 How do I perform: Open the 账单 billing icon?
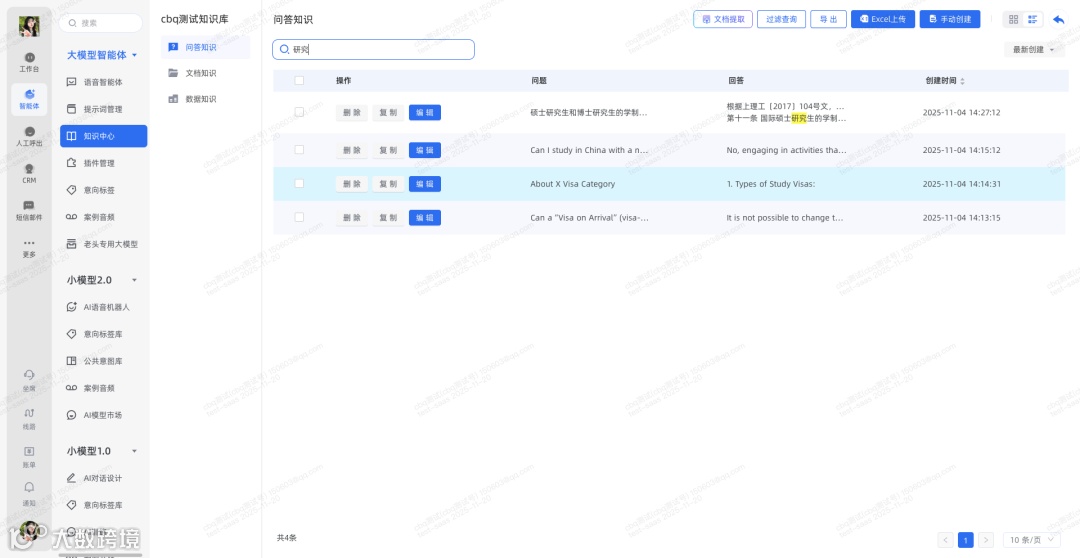tap(29, 457)
